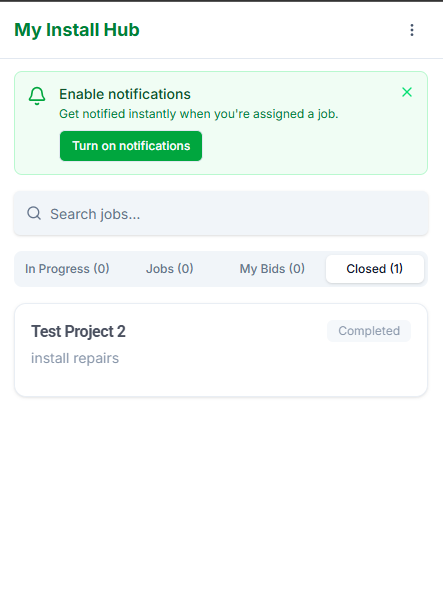
Task: Open the three-dot options menu
Action: [x=412, y=30]
